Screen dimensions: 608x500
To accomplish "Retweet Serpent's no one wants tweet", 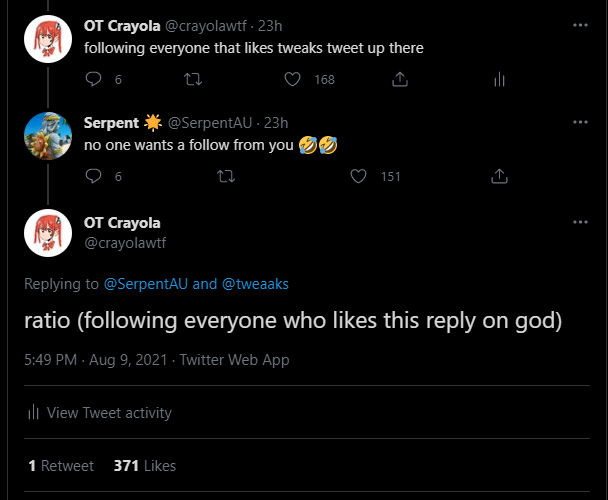I will click(x=225, y=176).
